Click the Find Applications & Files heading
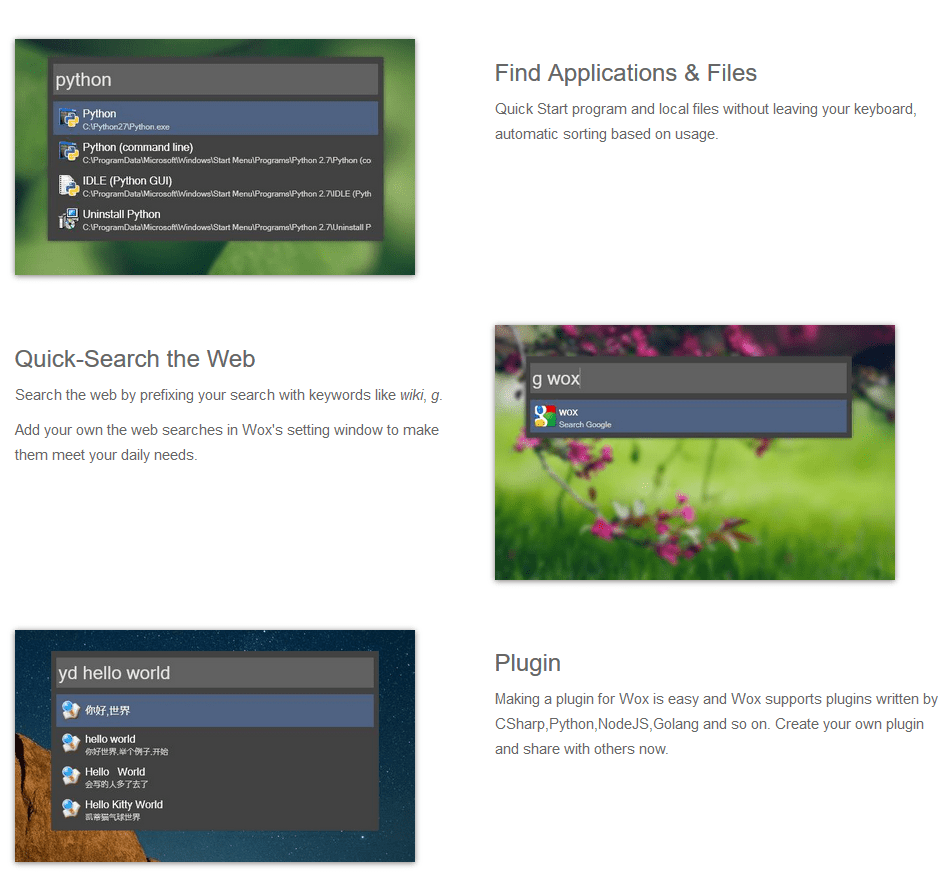Viewport: 950px width, 872px height. [x=626, y=72]
